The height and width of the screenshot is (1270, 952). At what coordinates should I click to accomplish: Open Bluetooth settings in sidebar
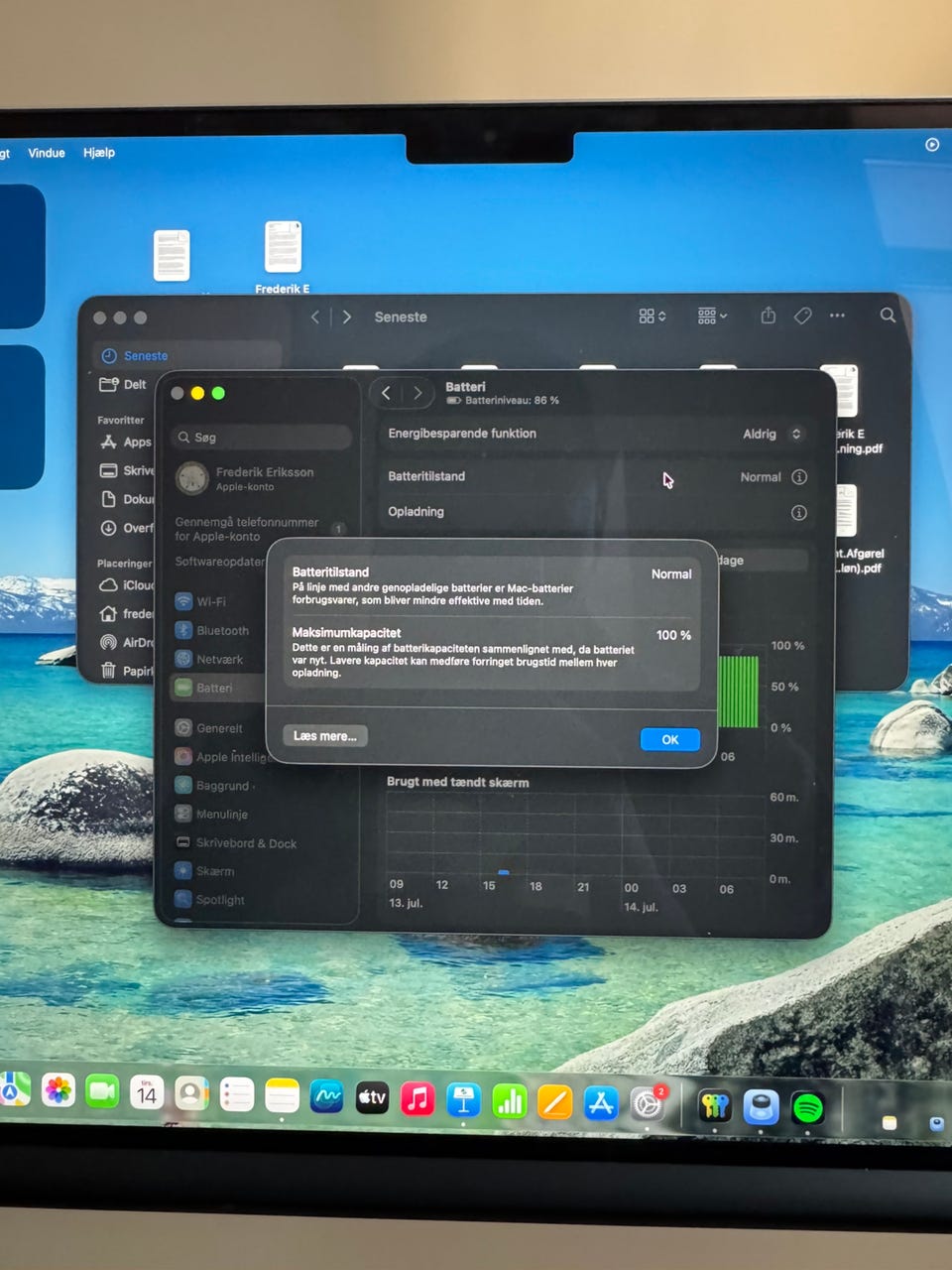pos(212,630)
